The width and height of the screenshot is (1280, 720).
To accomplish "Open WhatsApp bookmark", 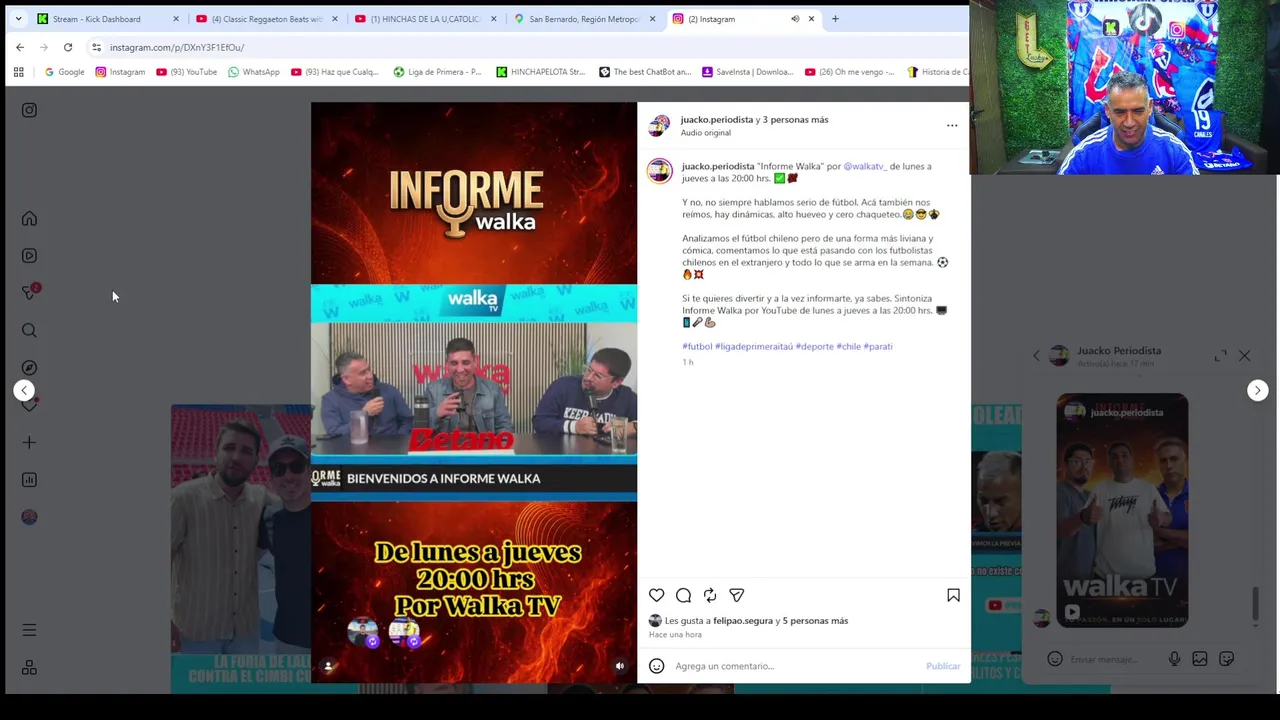I will (x=254, y=72).
